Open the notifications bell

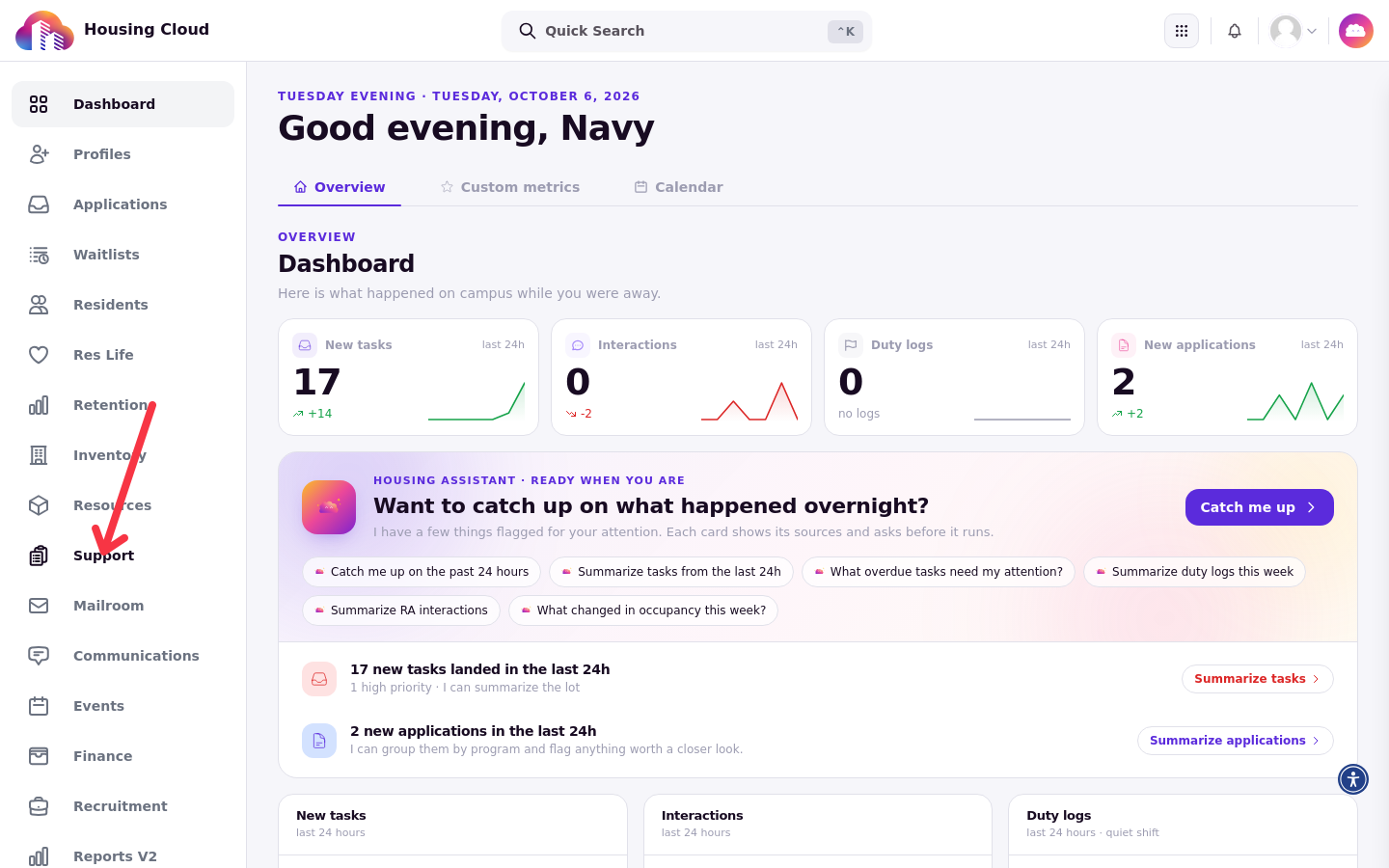click(1235, 31)
